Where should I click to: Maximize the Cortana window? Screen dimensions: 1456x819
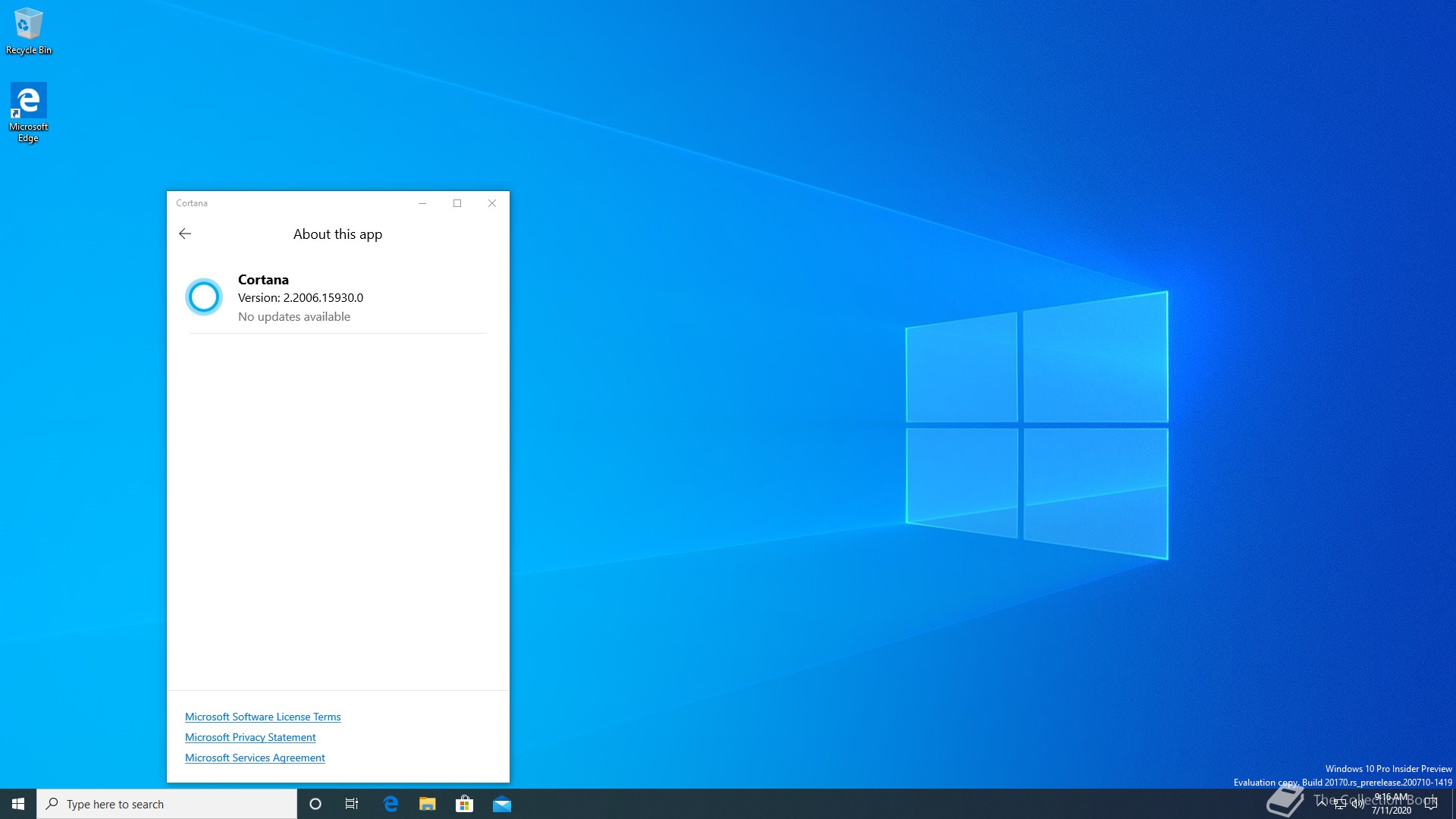(457, 203)
